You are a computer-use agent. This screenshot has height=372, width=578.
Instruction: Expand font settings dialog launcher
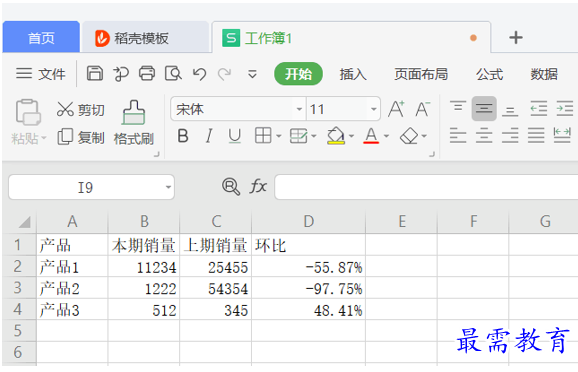tap(432, 154)
